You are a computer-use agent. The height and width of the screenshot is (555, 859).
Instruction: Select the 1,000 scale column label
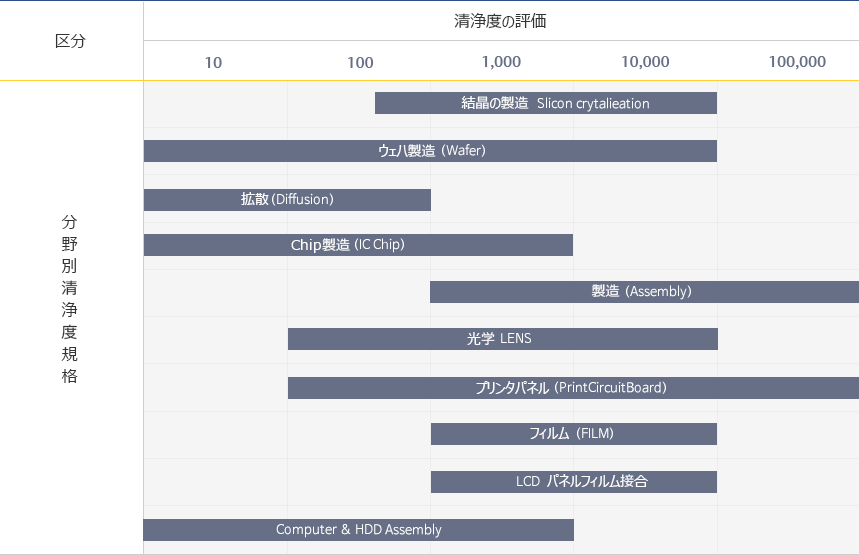point(501,62)
